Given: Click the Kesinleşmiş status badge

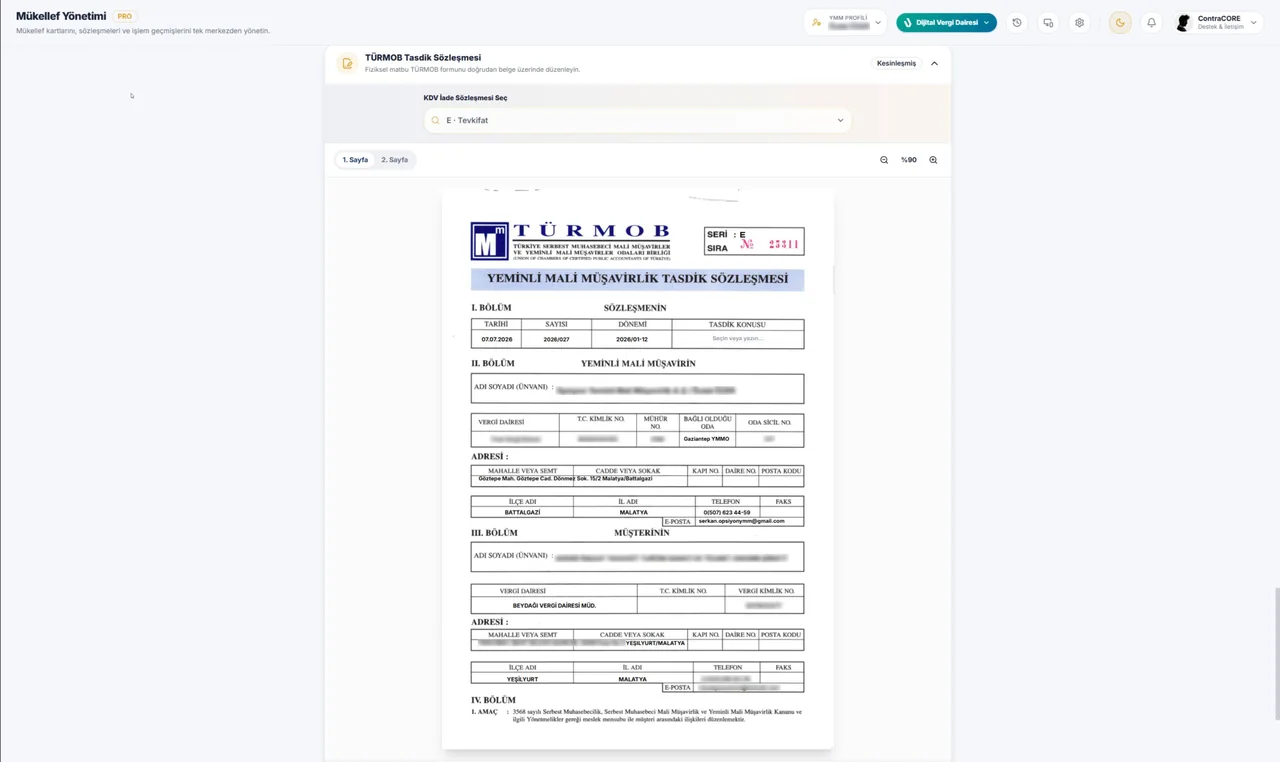Looking at the screenshot, I should coord(896,64).
